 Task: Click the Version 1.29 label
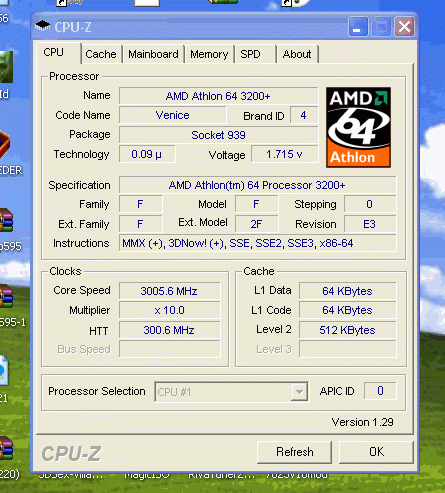(x=362, y=422)
